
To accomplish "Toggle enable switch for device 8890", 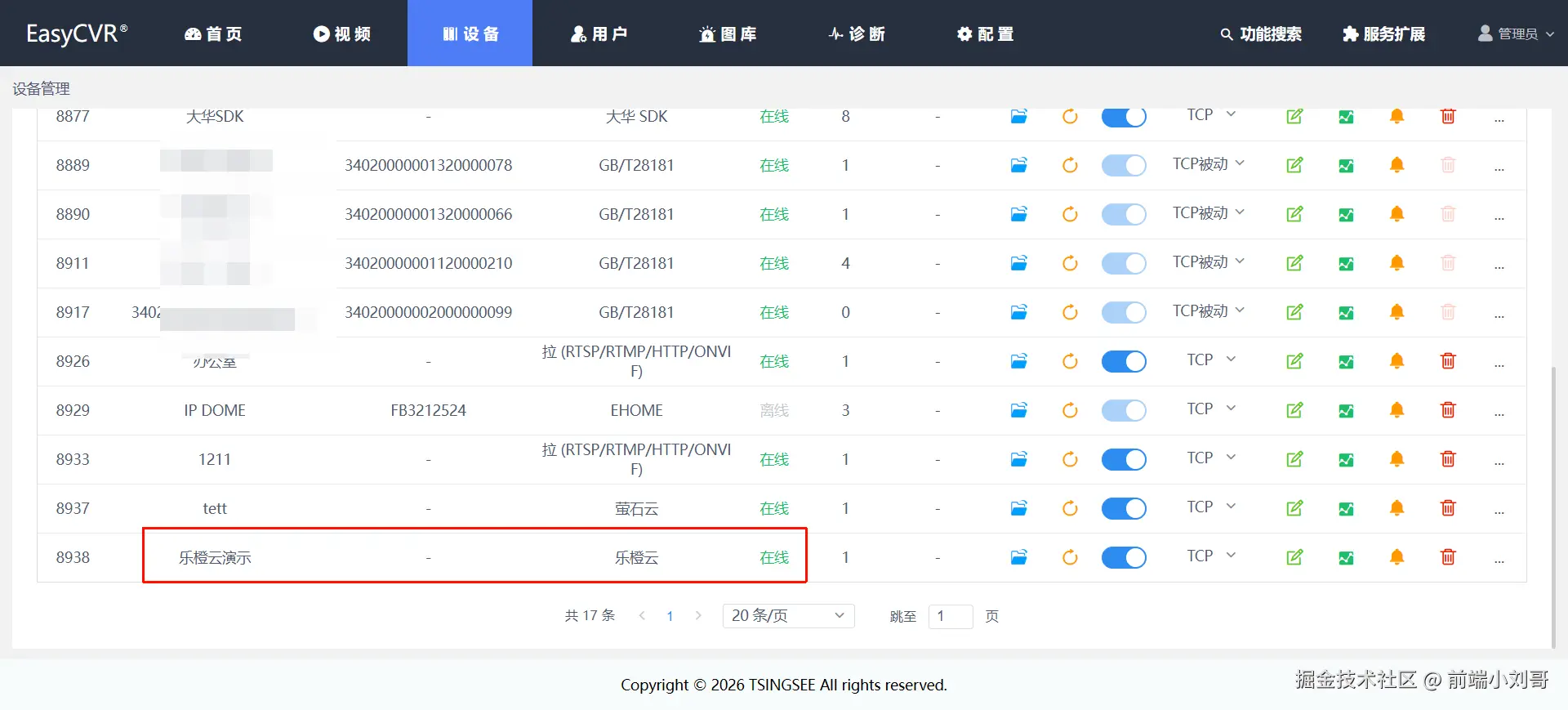I will pyautogui.click(x=1124, y=214).
